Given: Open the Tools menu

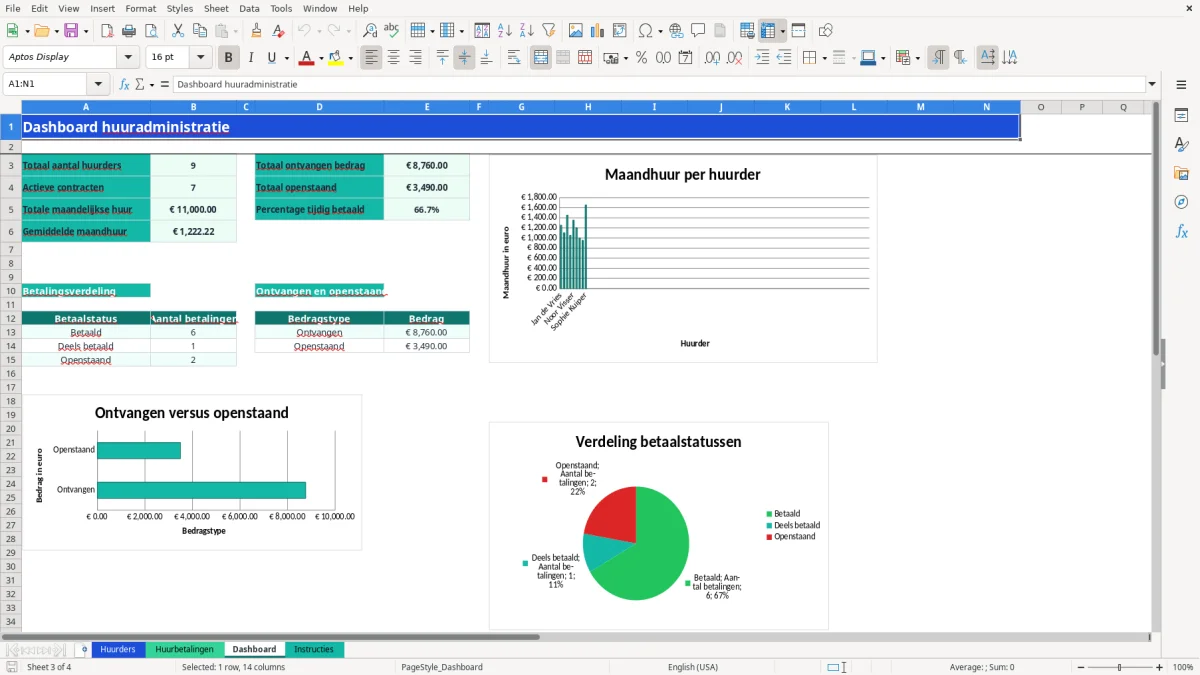Looking at the screenshot, I should pyautogui.click(x=281, y=8).
